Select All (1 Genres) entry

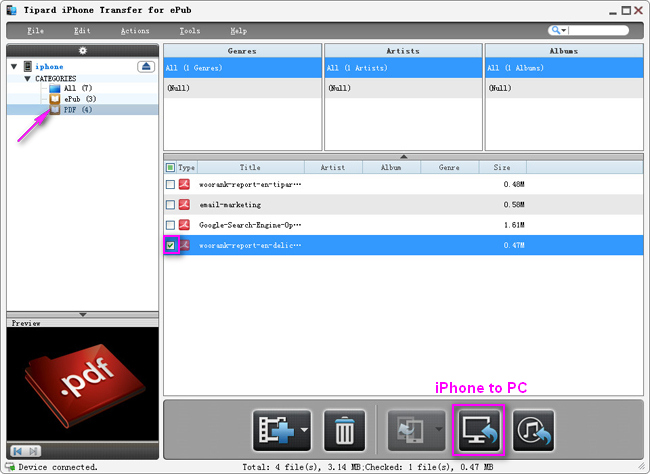tap(243, 68)
